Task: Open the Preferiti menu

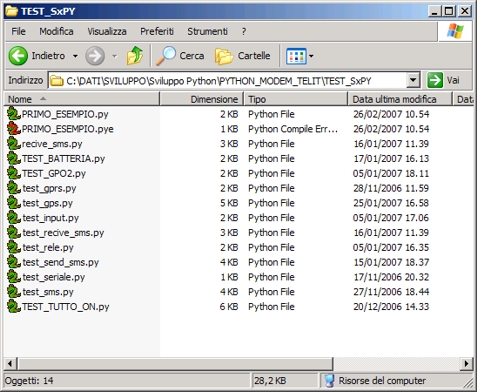Action: click(x=157, y=31)
